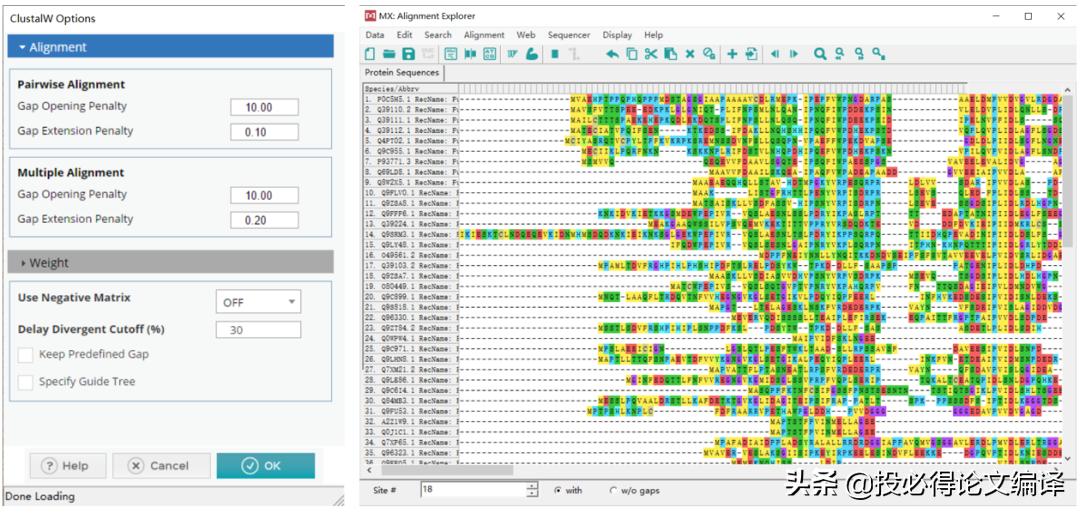Open the Help menu in Alignment Explorer

pyautogui.click(x=654, y=35)
